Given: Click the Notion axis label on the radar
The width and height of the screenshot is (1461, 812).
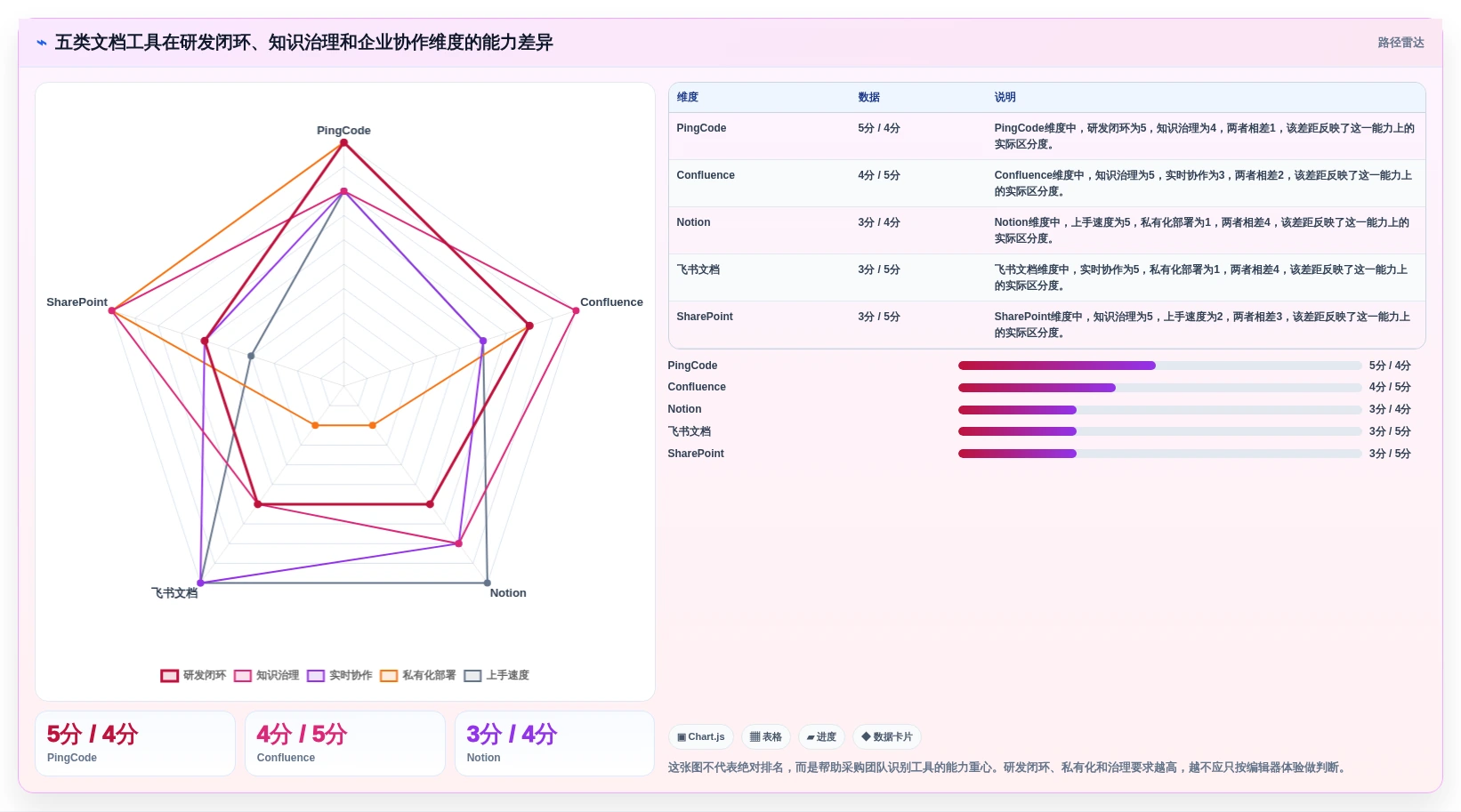Looking at the screenshot, I should 508,593.
